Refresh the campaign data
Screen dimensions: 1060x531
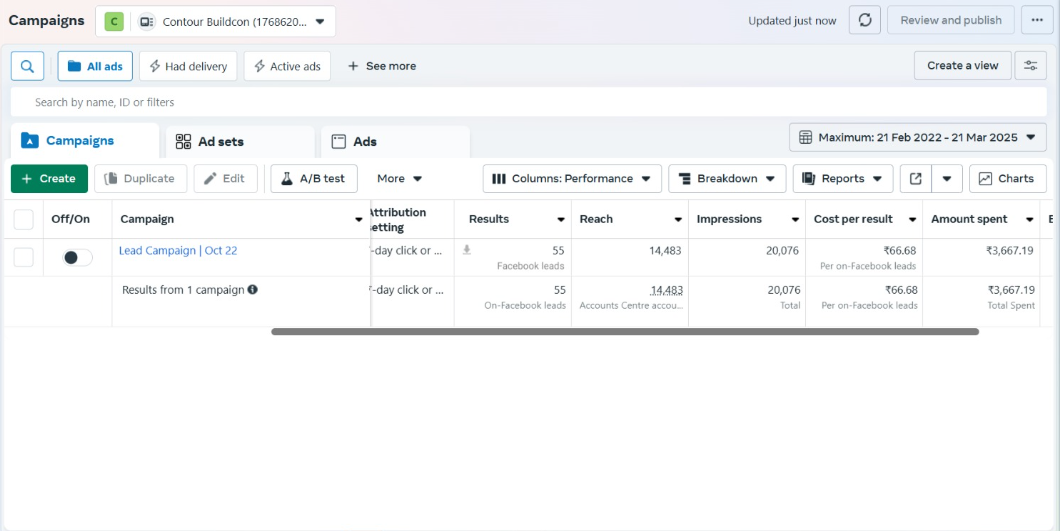864,20
